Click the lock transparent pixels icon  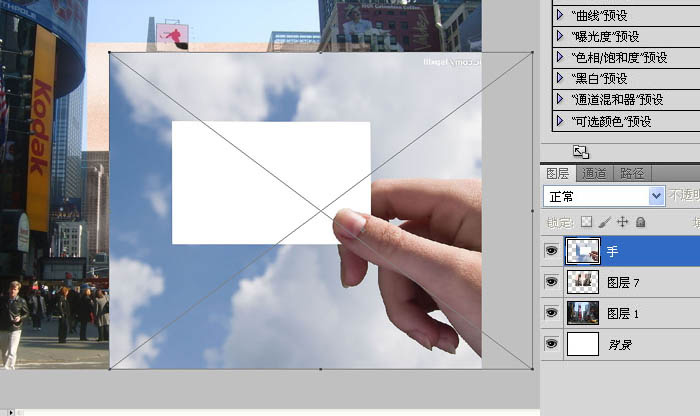(587, 221)
